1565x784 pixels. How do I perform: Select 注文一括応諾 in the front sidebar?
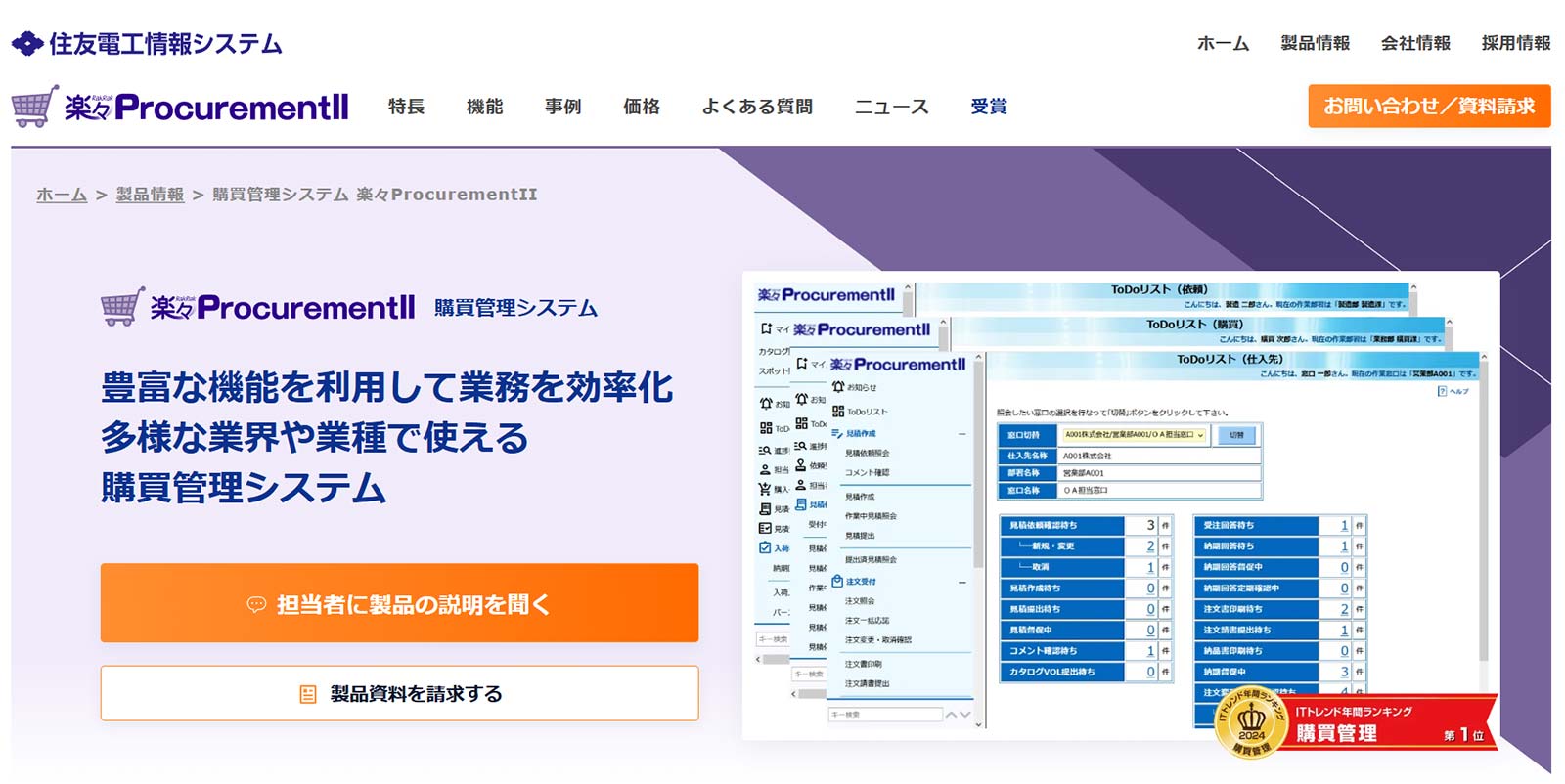tap(868, 621)
